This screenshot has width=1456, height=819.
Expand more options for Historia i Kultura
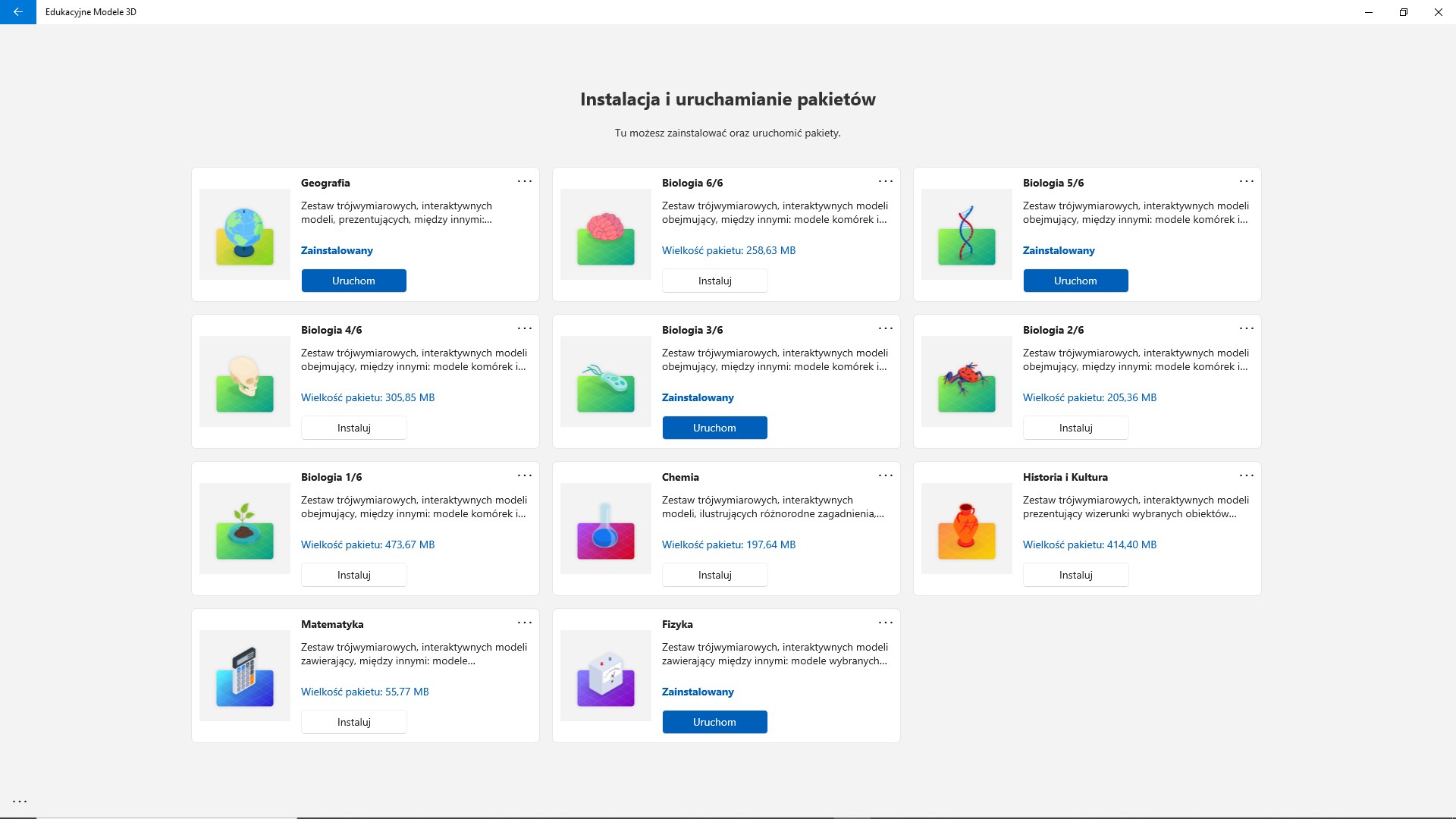(1247, 475)
